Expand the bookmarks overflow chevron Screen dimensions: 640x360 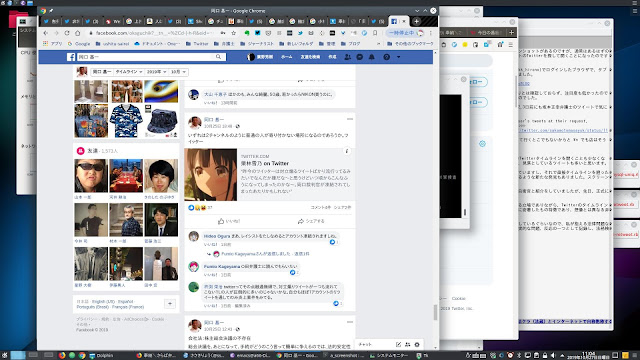pyautogui.click(x=378, y=44)
